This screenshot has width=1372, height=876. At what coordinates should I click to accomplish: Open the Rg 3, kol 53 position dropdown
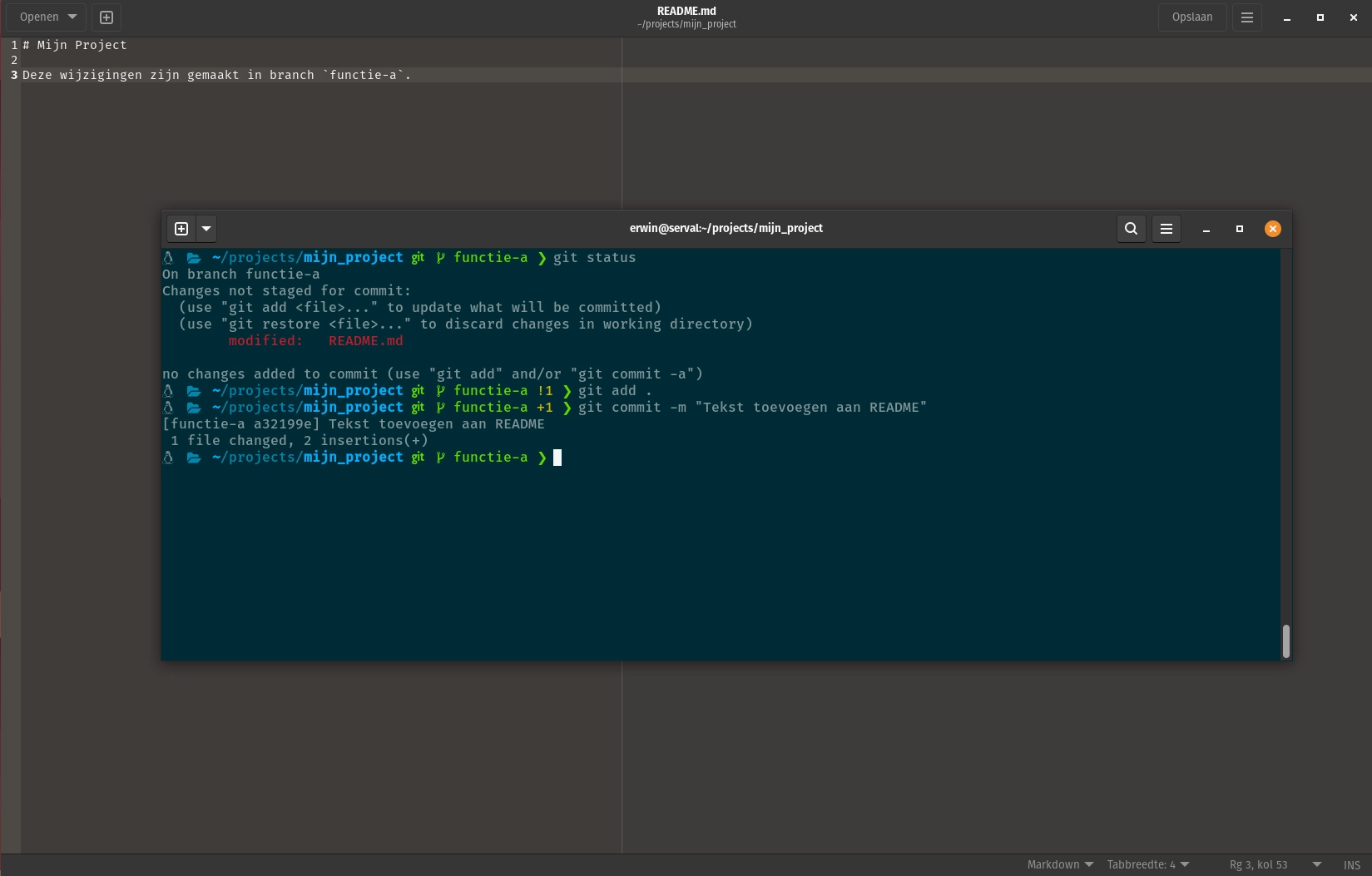click(x=1275, y=865)
